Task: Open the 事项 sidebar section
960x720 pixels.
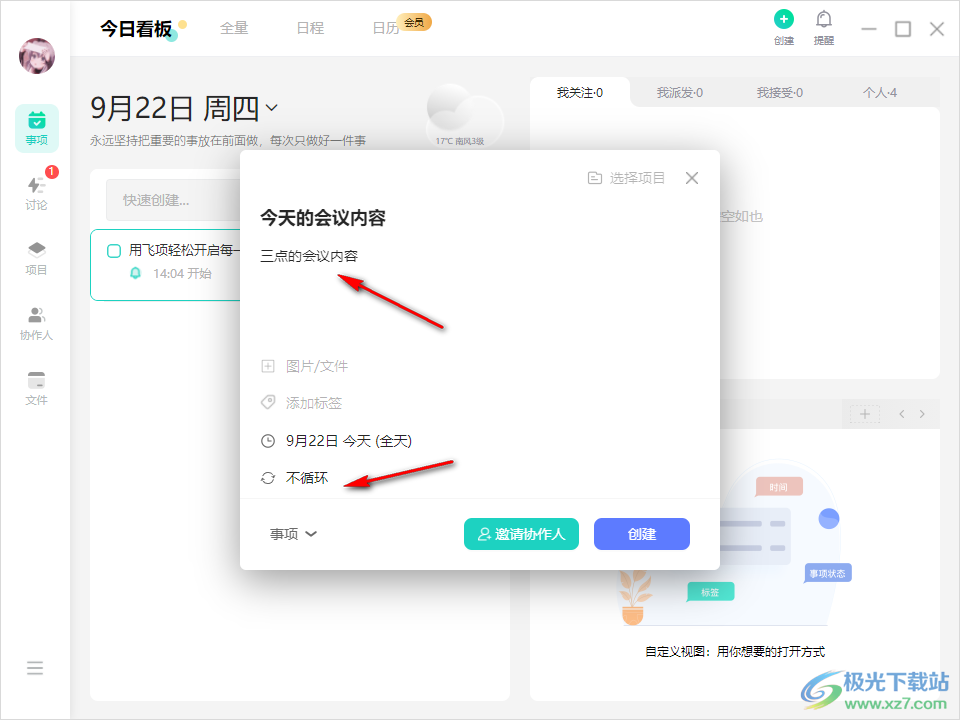Action: [x=36, y=128]
